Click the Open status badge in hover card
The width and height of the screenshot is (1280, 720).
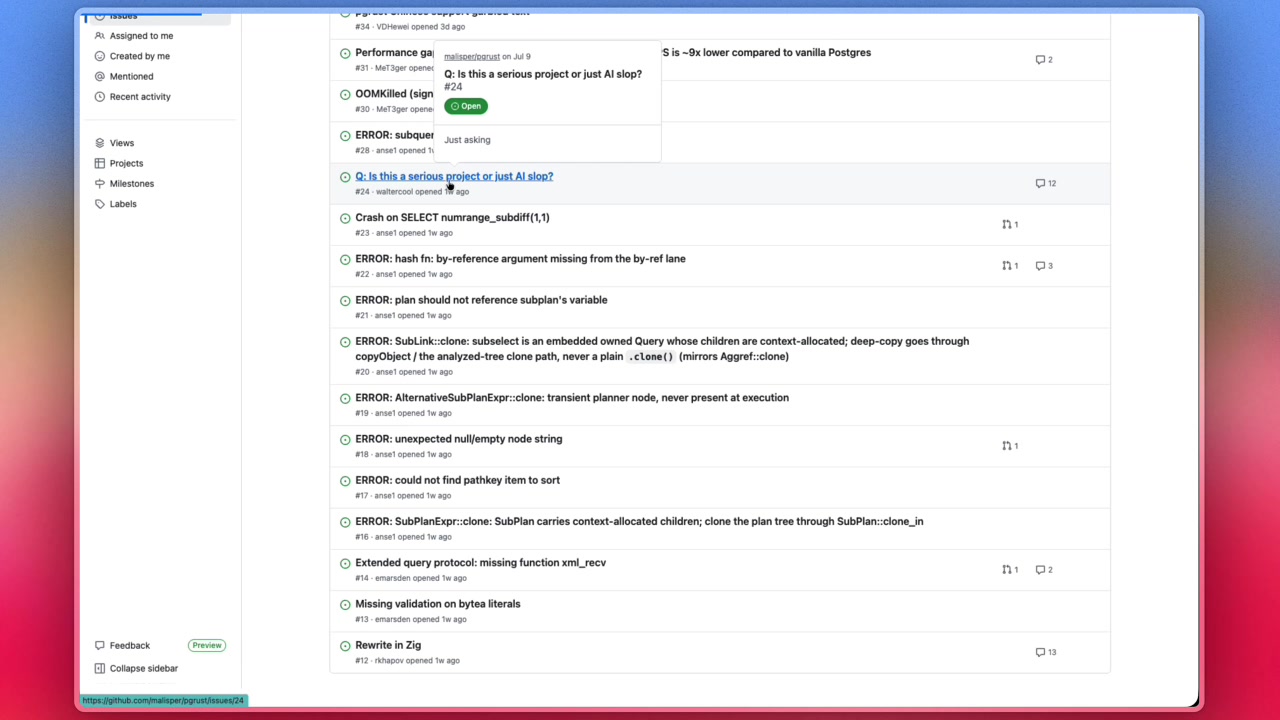coord(466,106)
